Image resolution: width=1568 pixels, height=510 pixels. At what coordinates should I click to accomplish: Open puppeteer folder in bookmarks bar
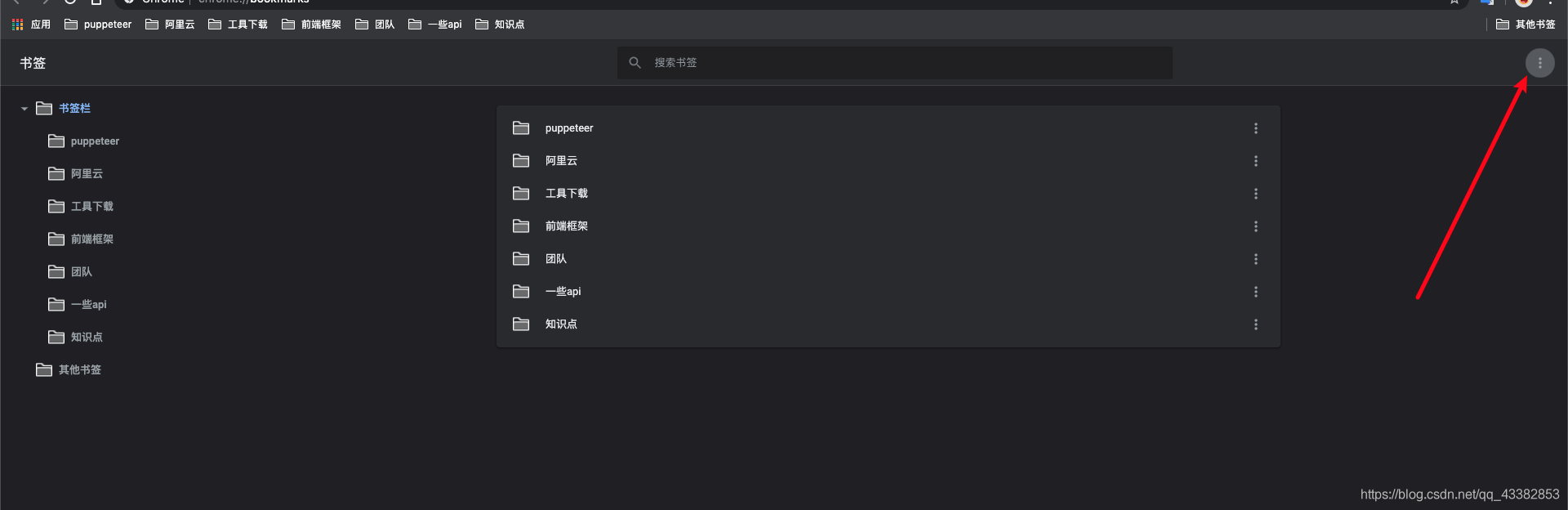click(x=98, y=25)
